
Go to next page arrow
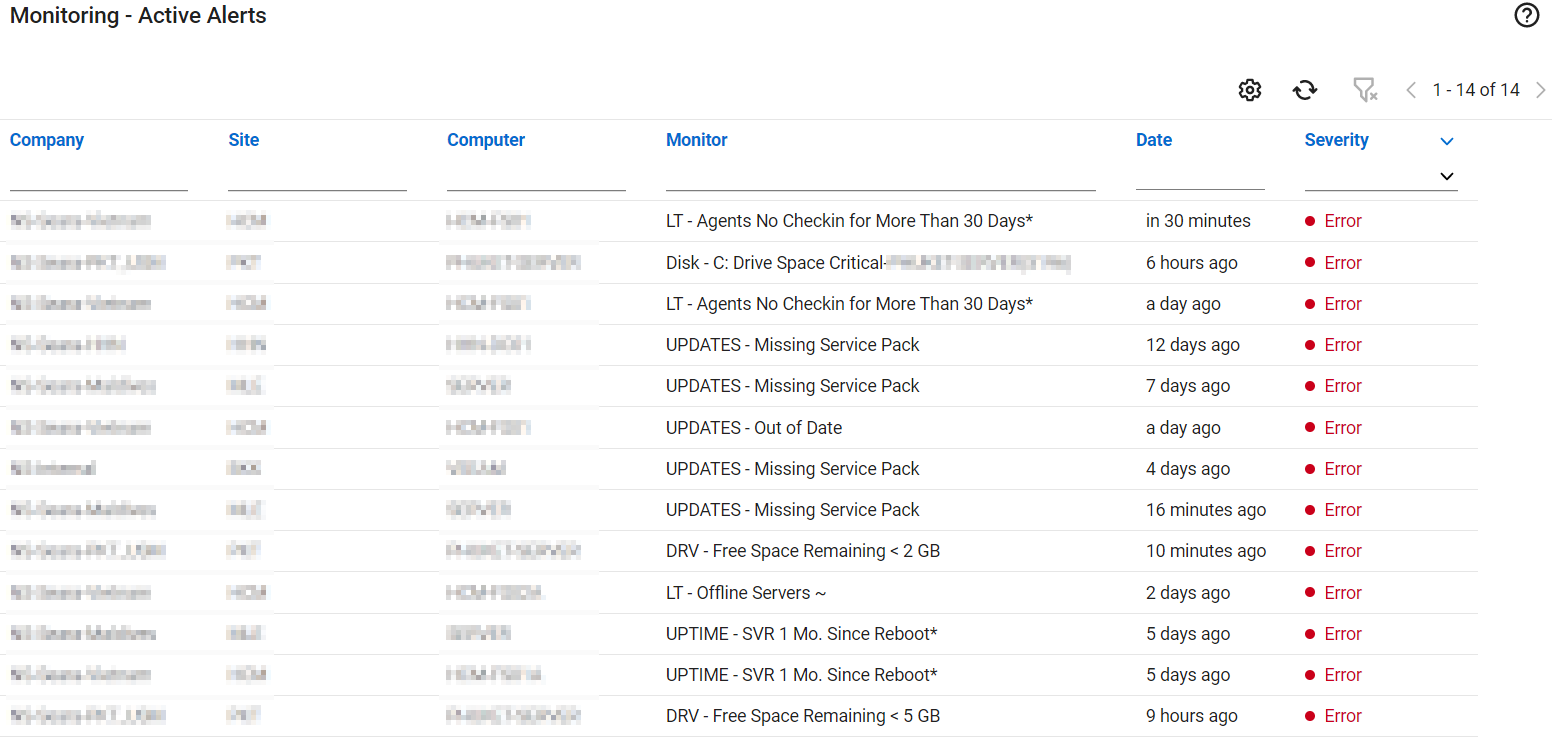1540,90
